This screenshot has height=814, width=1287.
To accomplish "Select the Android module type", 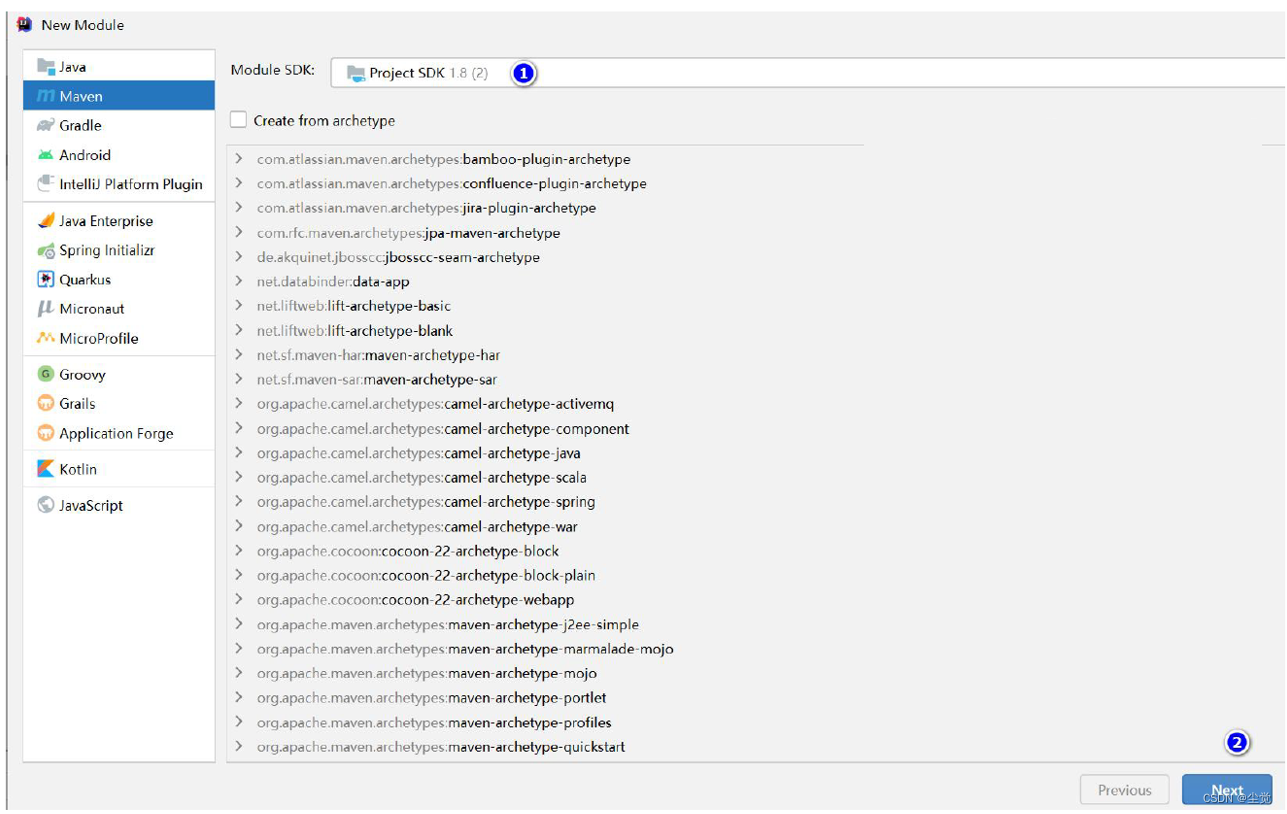I will (x=80, y=155).
